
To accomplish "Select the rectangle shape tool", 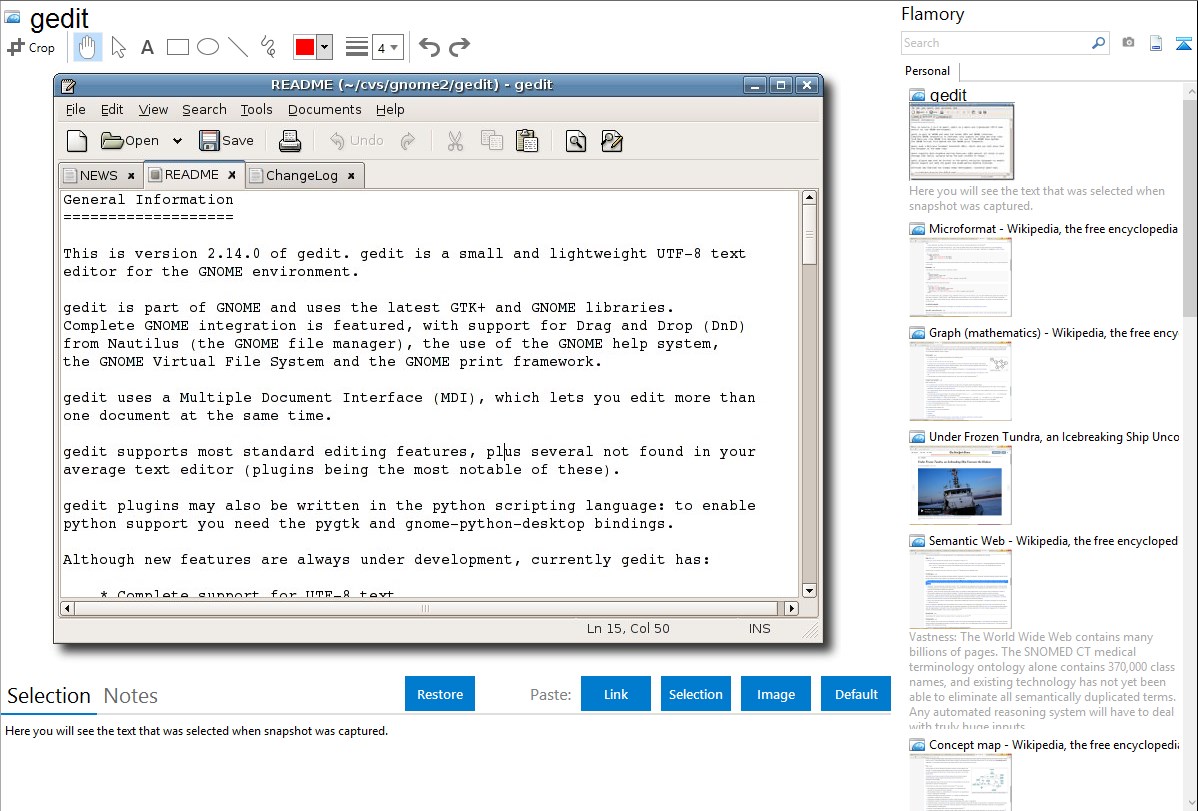I will tap(177, 47).
